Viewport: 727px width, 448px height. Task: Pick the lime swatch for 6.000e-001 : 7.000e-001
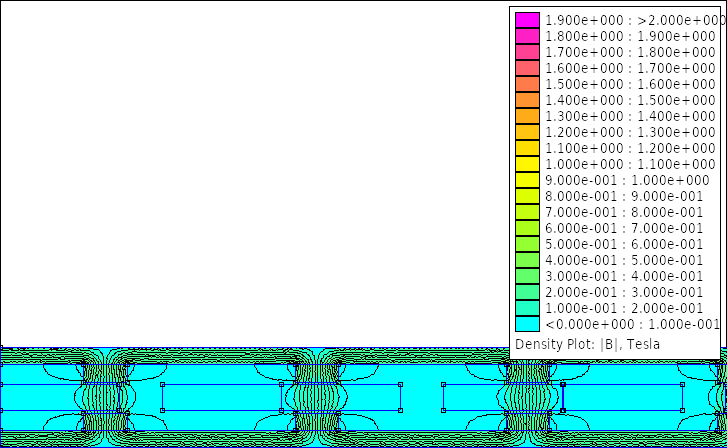pos(527,228)
